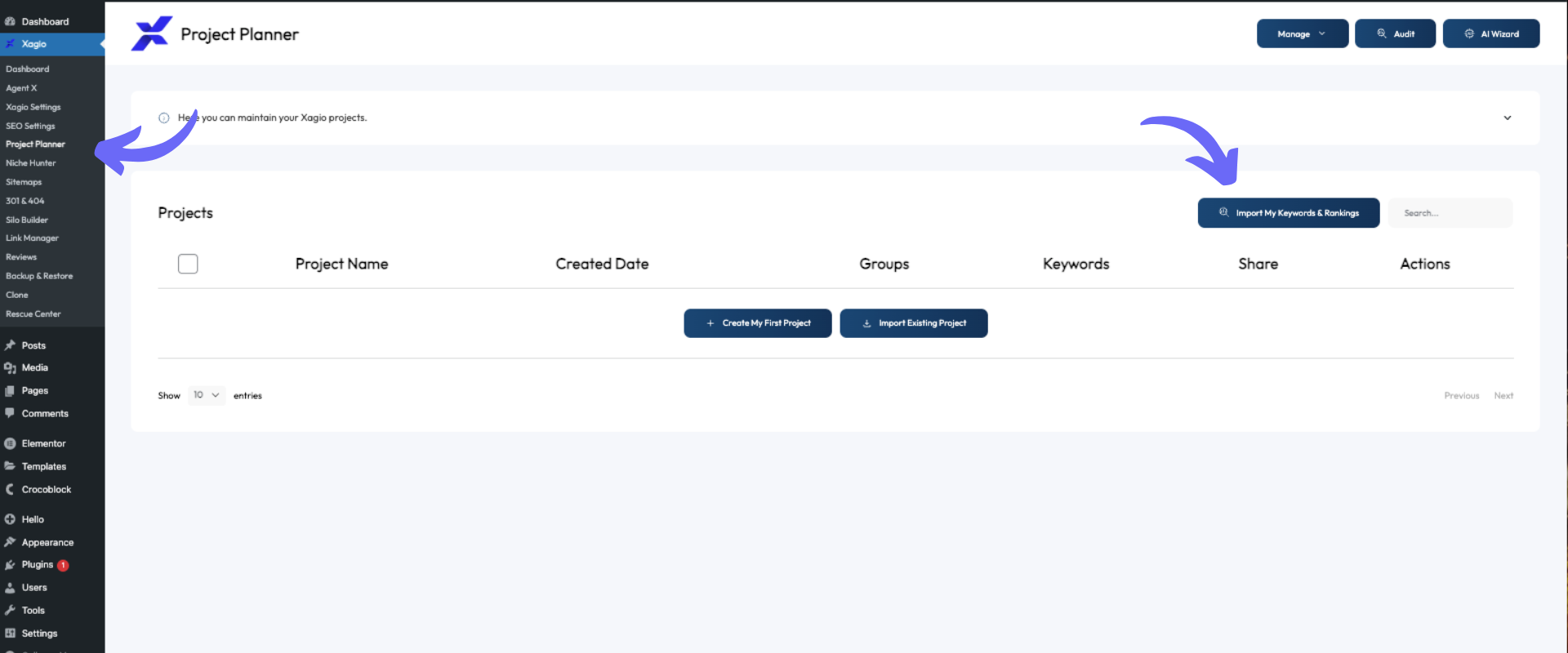Click the Plugins plug icon

click(10, 565)
